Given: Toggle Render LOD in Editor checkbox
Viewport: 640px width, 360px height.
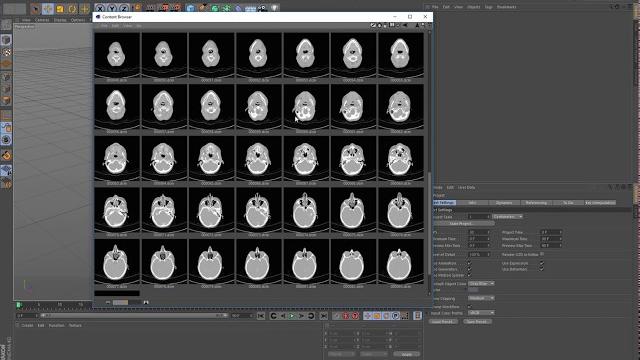Looking at the screenshot, I should (542, 254).
